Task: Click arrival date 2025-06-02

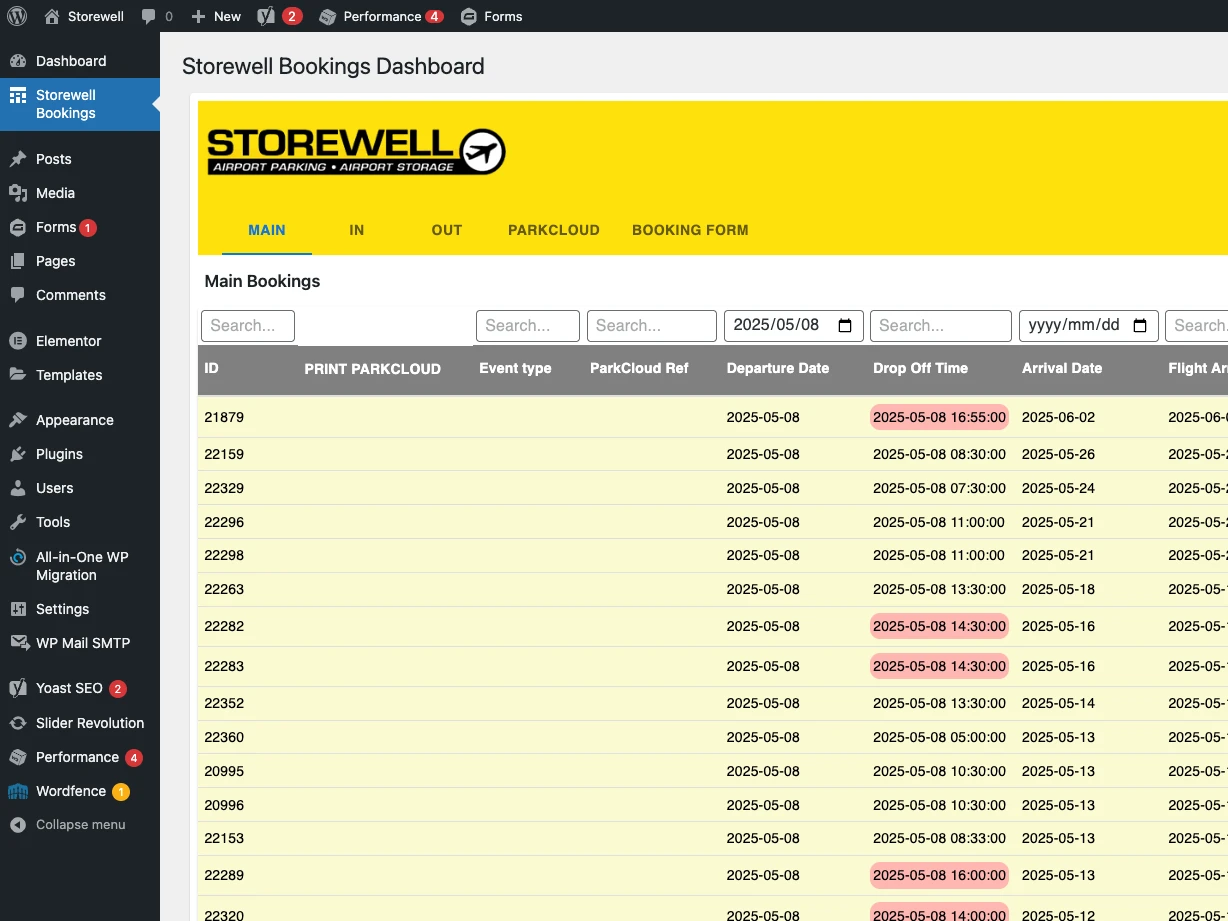Action: click(x=1058, y=417)
